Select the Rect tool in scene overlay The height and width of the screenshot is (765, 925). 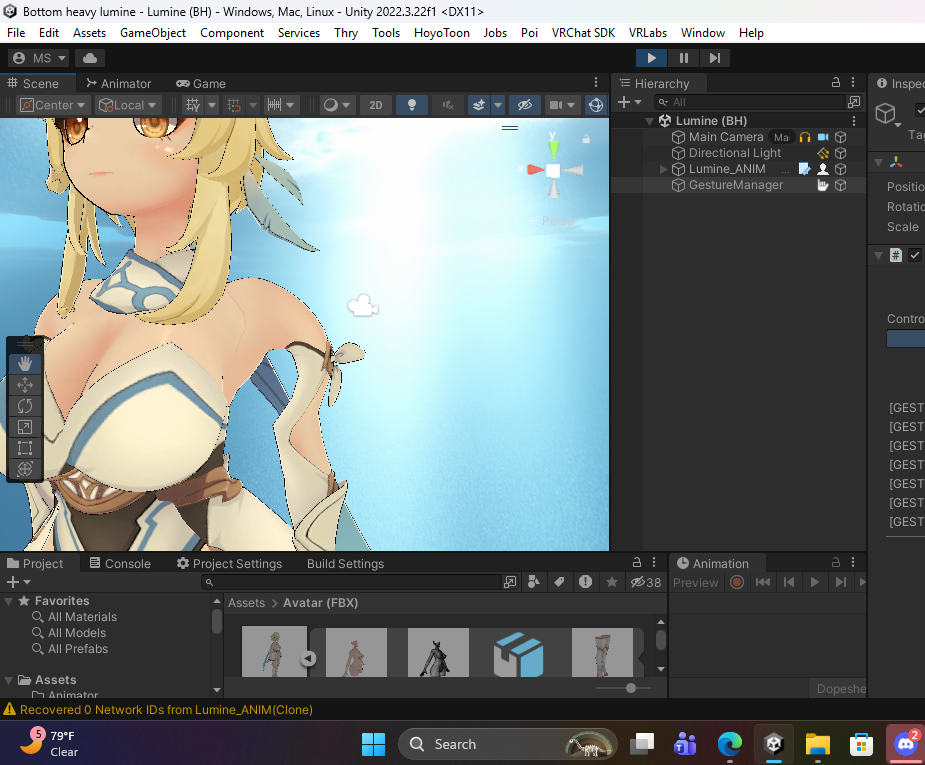(x=25, y=448)
